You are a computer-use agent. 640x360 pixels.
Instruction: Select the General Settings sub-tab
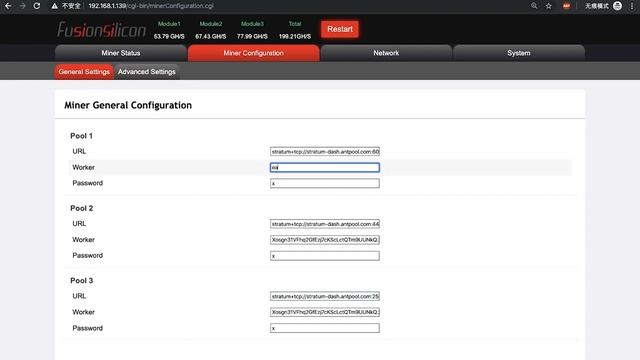tap(84, 72)
